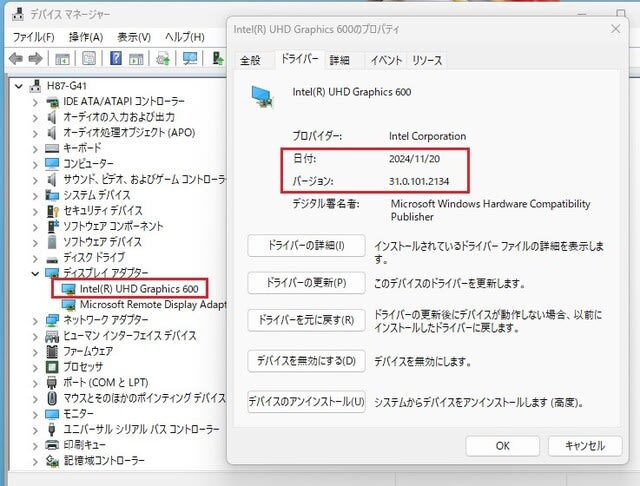Click the display adapter icon in properties dialog
640x486 pixels.
coord(263,97)
